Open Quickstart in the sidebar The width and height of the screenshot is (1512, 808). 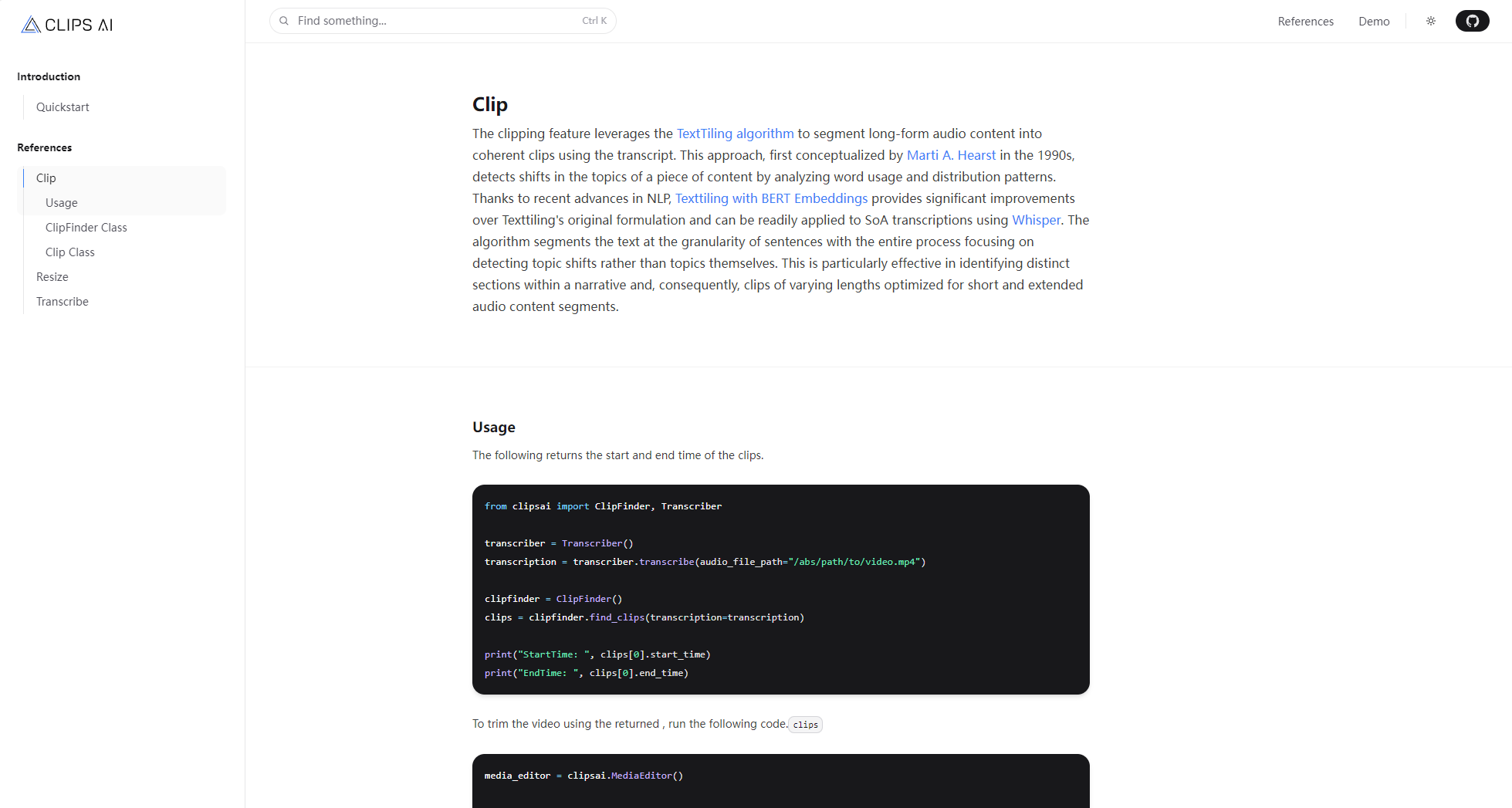coord(63,107)
